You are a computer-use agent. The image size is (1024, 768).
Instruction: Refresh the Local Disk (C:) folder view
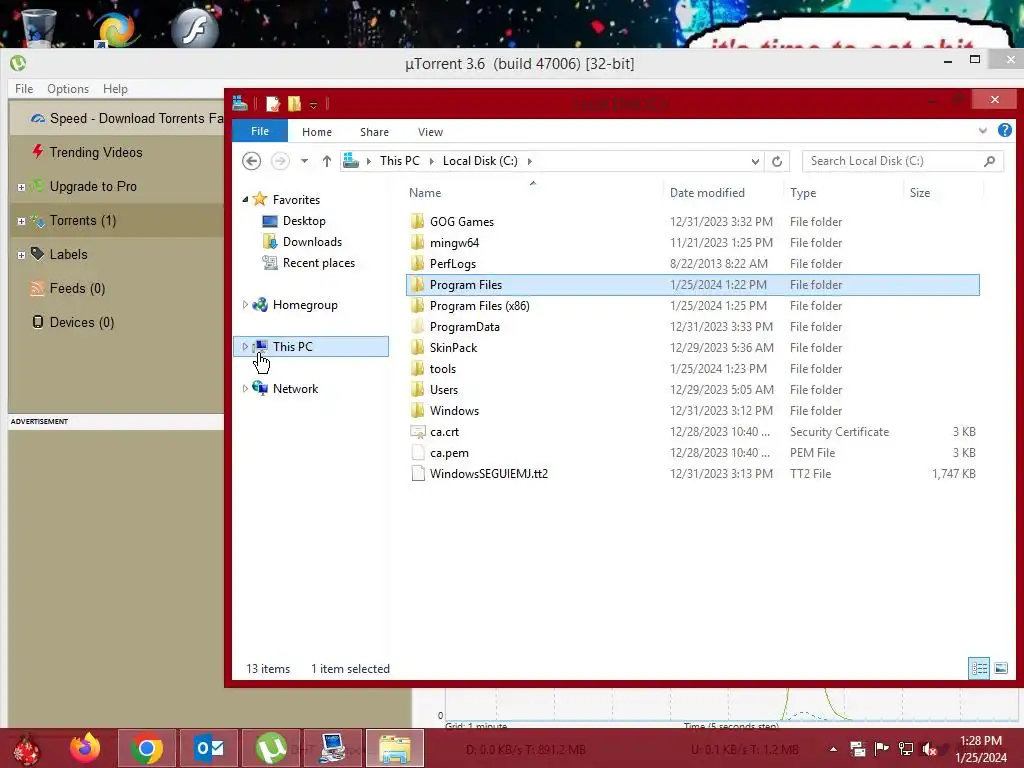pyautogui.click(x=776, y=161)
